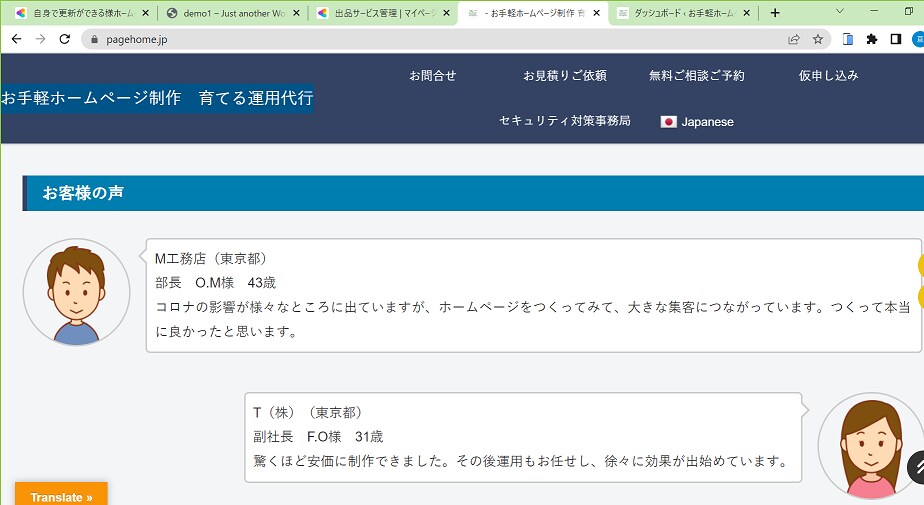This screenshot has height=505, width=924.
Task: Open the お見積りご依頼 menu item
Action: click(565, 75)
